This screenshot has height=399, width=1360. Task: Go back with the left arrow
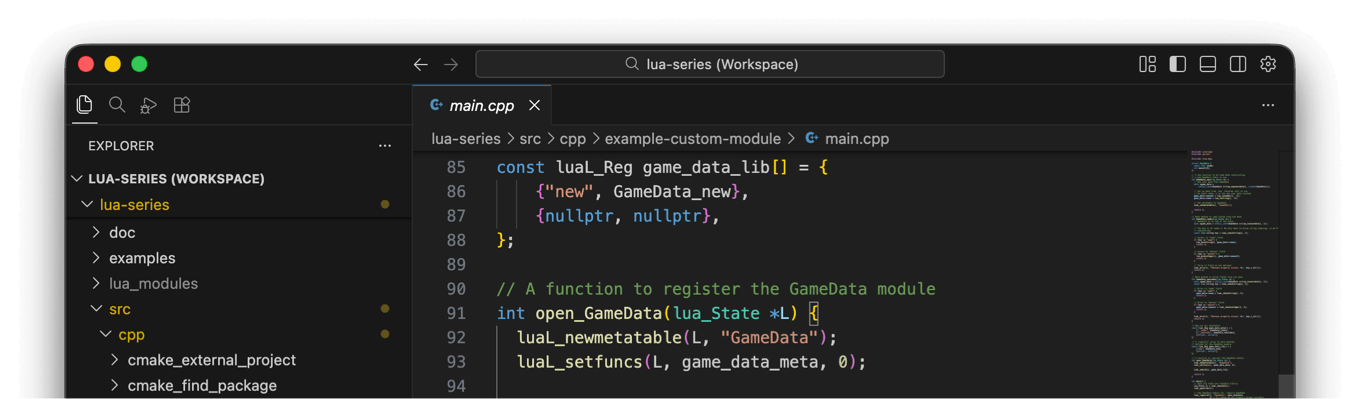tap(421, 64)
